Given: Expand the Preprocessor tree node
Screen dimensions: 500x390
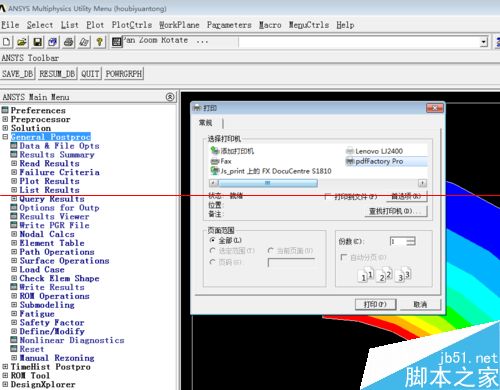Looking at the screenshot, I should [x=5, y=119].
